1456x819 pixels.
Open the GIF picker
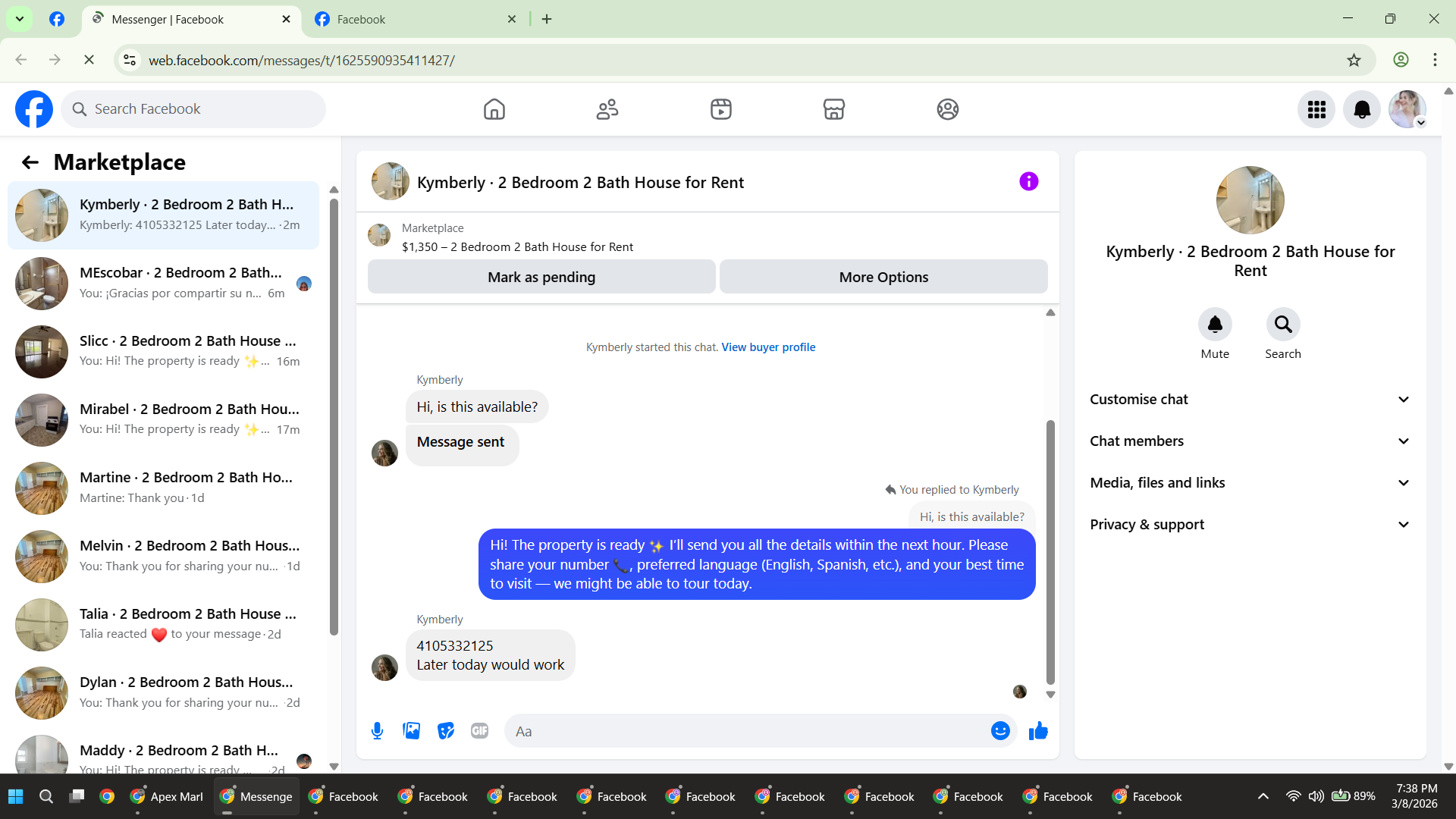(479, 731)
